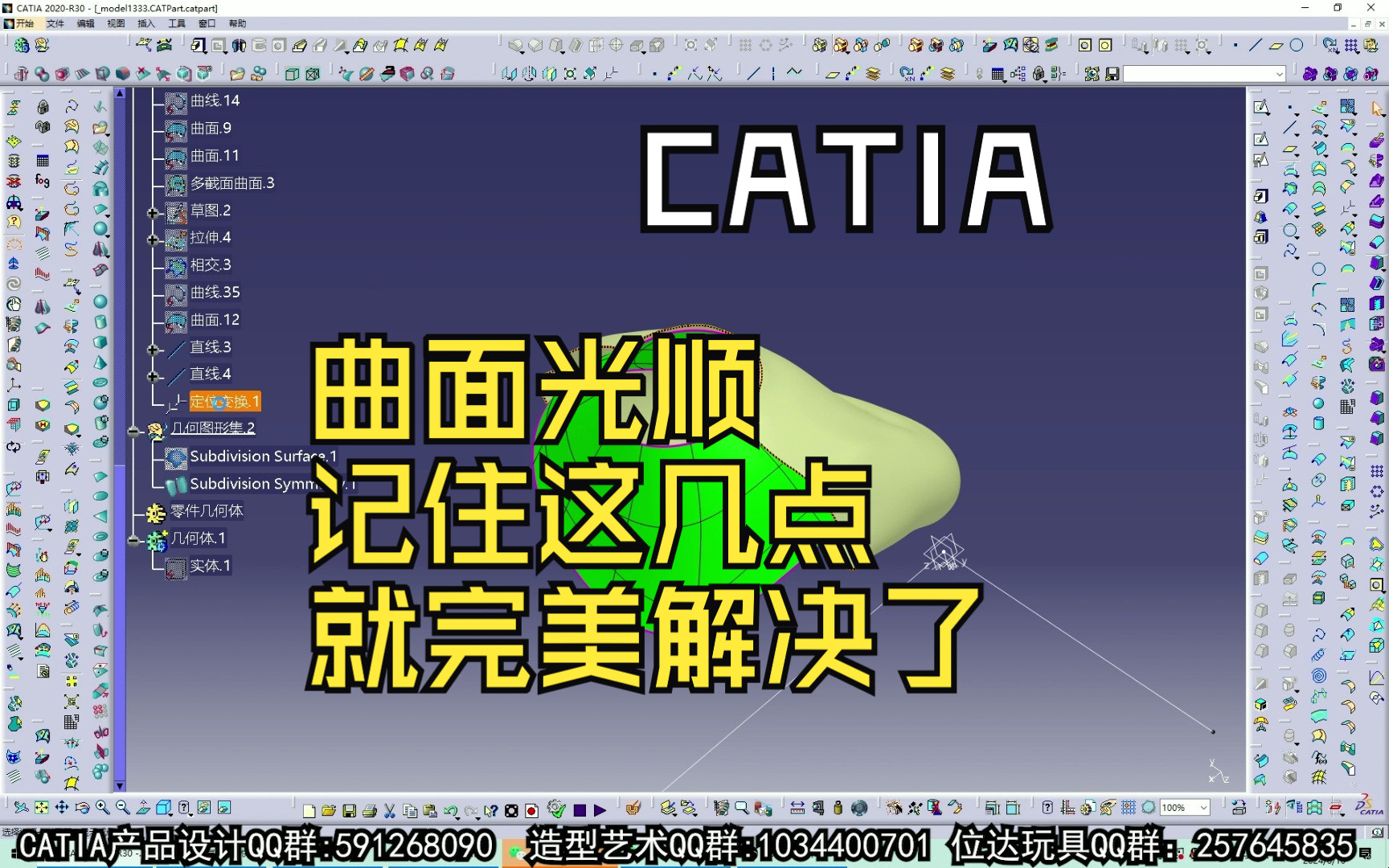Select 曲线.35 in the tree
The image size is (1389, 868).
(x=215, y=292)
